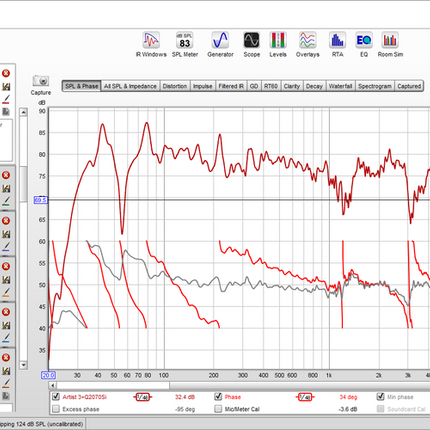
Task: Open notes icon below the red pen
Action: coord(6,112)
